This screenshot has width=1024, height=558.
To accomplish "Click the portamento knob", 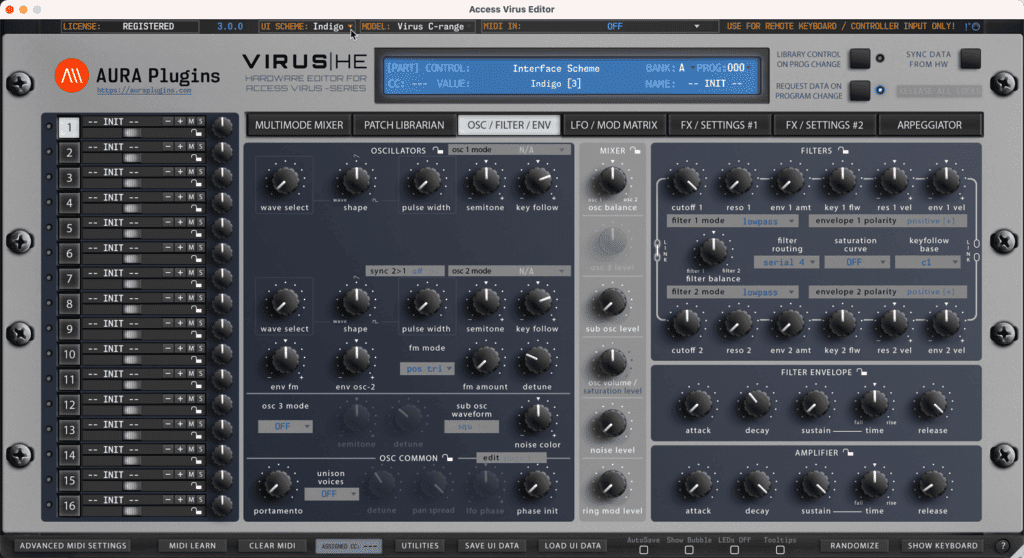I will (278, 485).
